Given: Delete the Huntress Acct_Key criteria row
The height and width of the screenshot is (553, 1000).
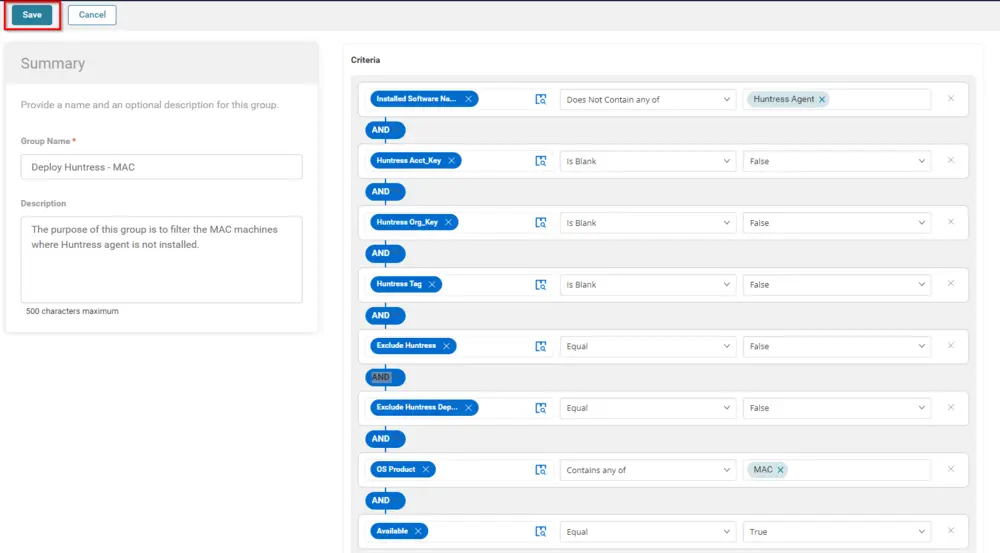Looking at the screenshot, I should tap(950, 161).
